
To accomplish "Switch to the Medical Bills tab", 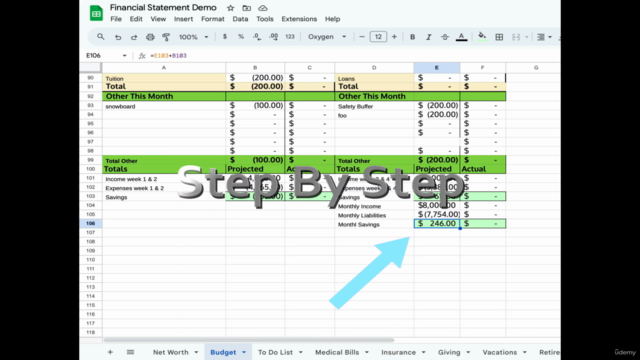I will coord(337,352).
